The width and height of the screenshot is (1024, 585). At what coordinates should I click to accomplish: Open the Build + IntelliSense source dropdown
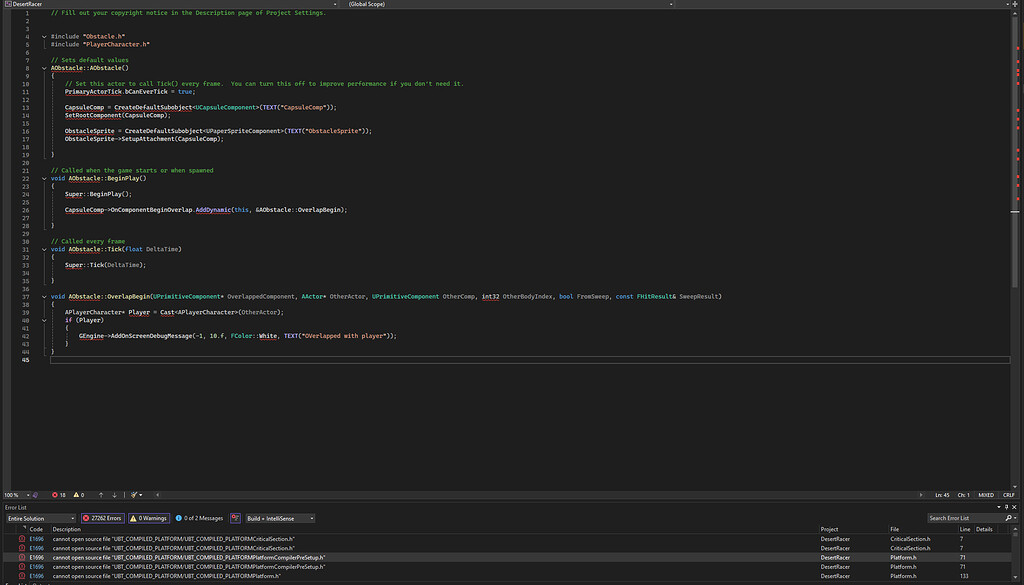coord(280,518)
